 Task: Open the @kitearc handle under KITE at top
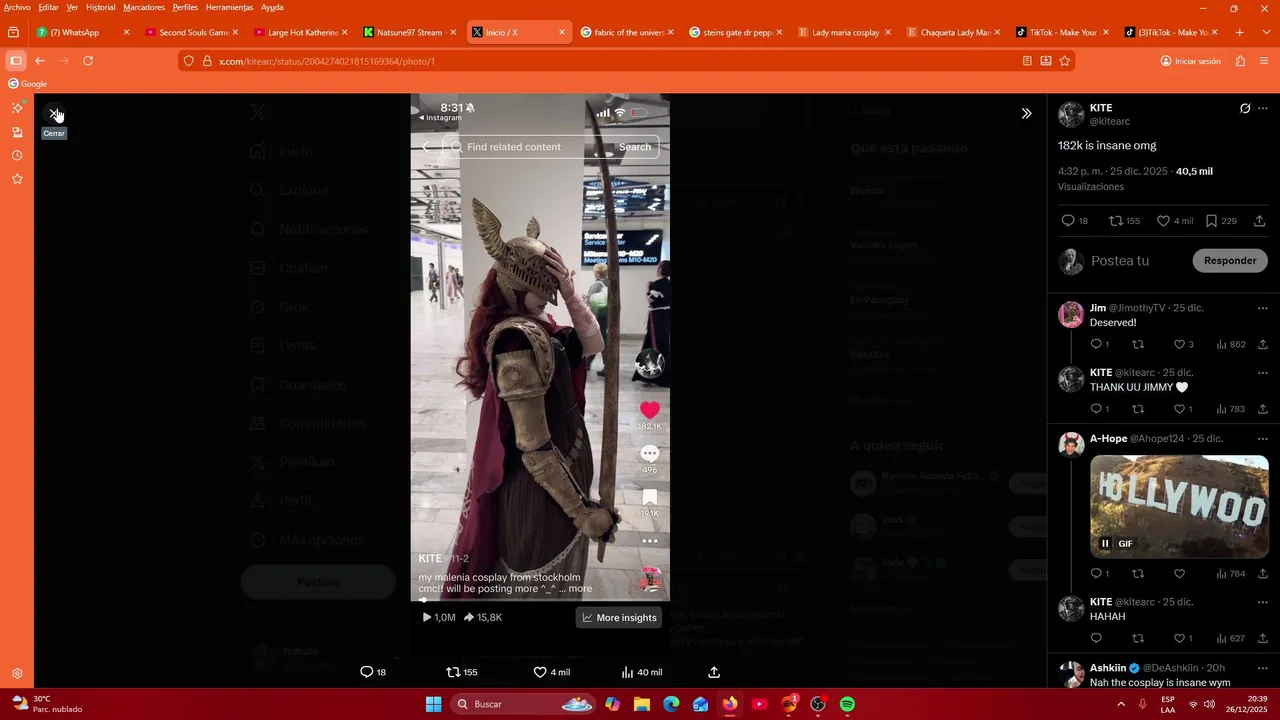click(x=1110, y=121)
